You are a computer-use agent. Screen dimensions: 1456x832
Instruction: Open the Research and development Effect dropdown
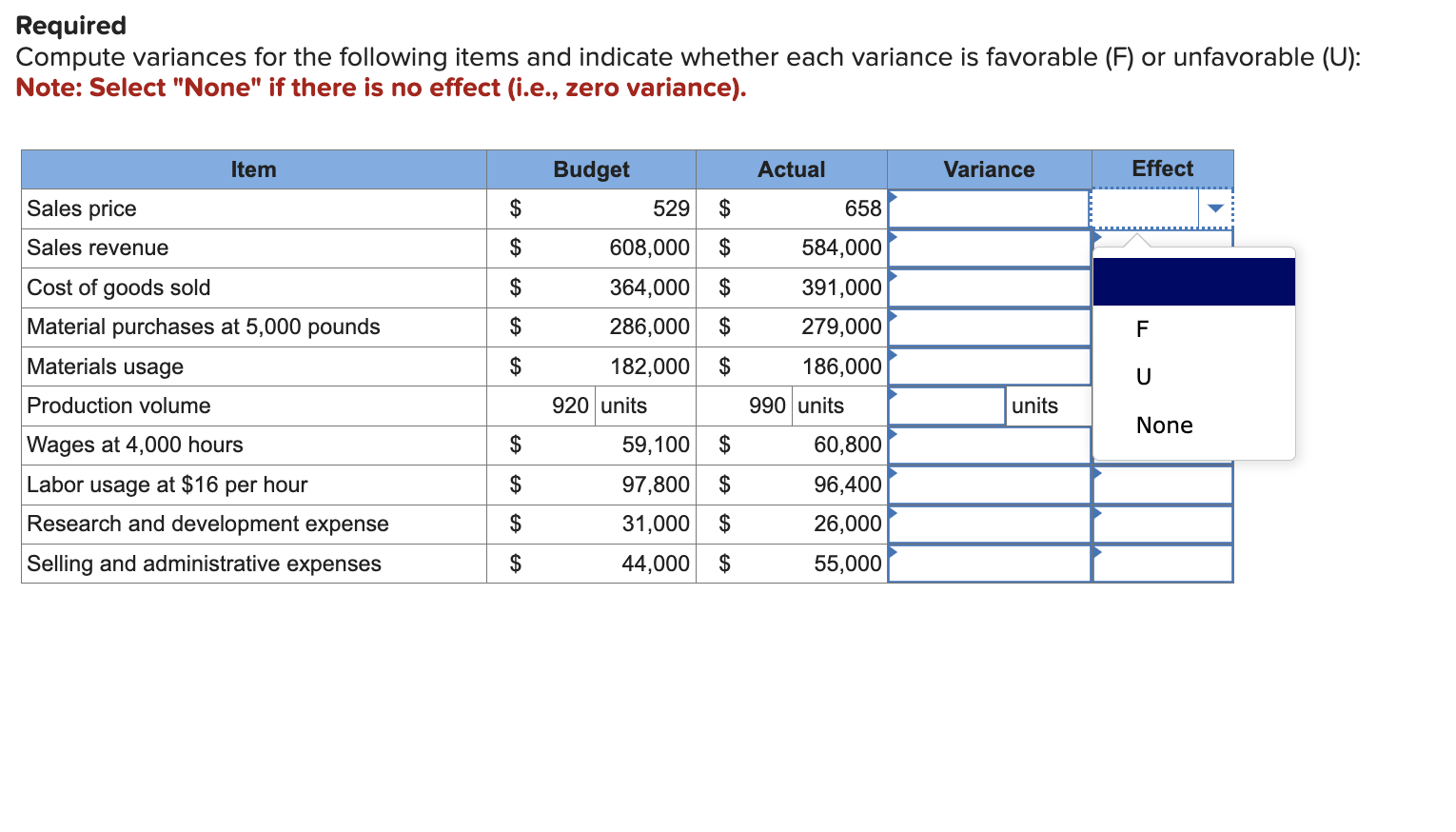(x=1163, y=525)
